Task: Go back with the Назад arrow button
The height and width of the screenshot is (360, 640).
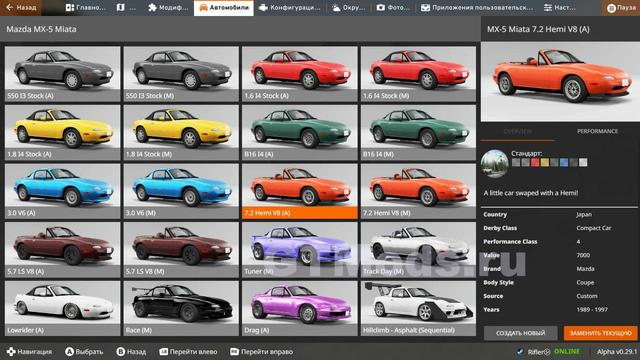Action: (20, 8)
